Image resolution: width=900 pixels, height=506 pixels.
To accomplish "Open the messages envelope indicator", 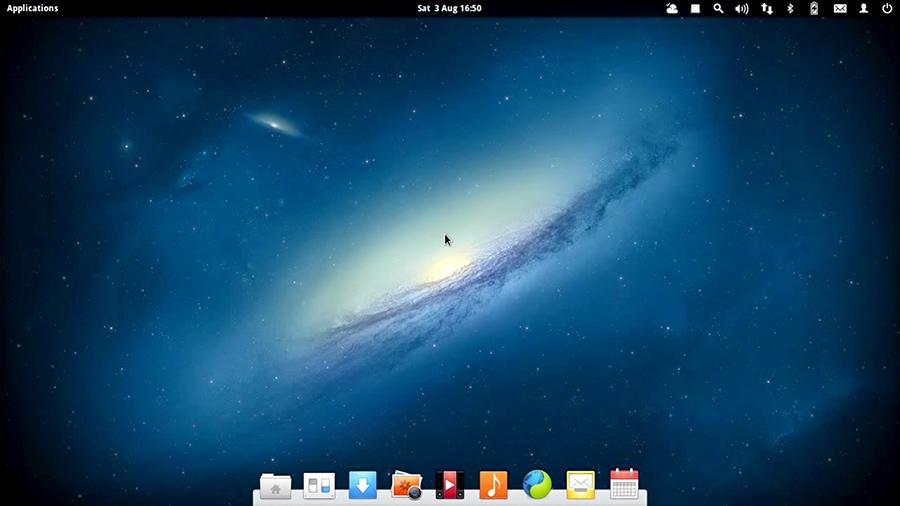I will 840,8.
